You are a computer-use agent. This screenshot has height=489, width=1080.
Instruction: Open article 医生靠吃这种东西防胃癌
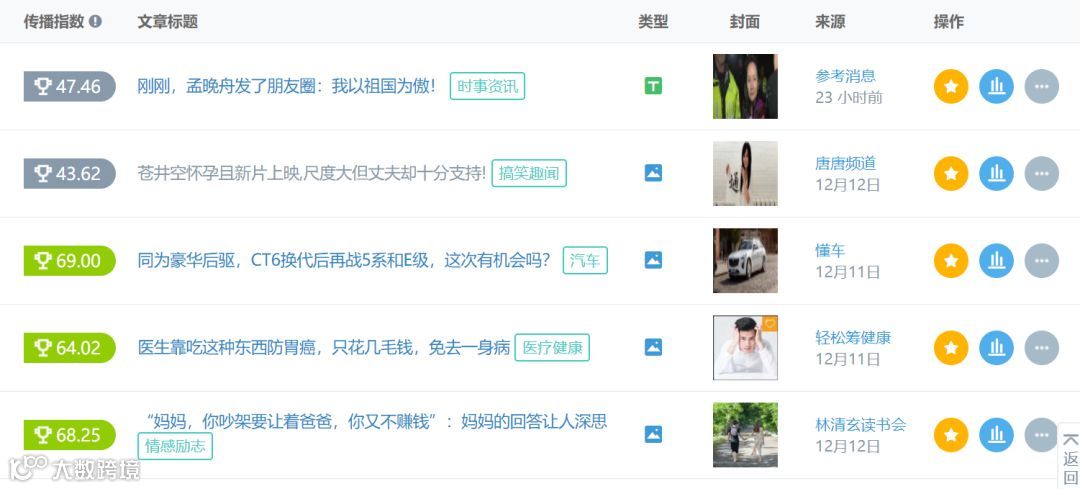324,348
